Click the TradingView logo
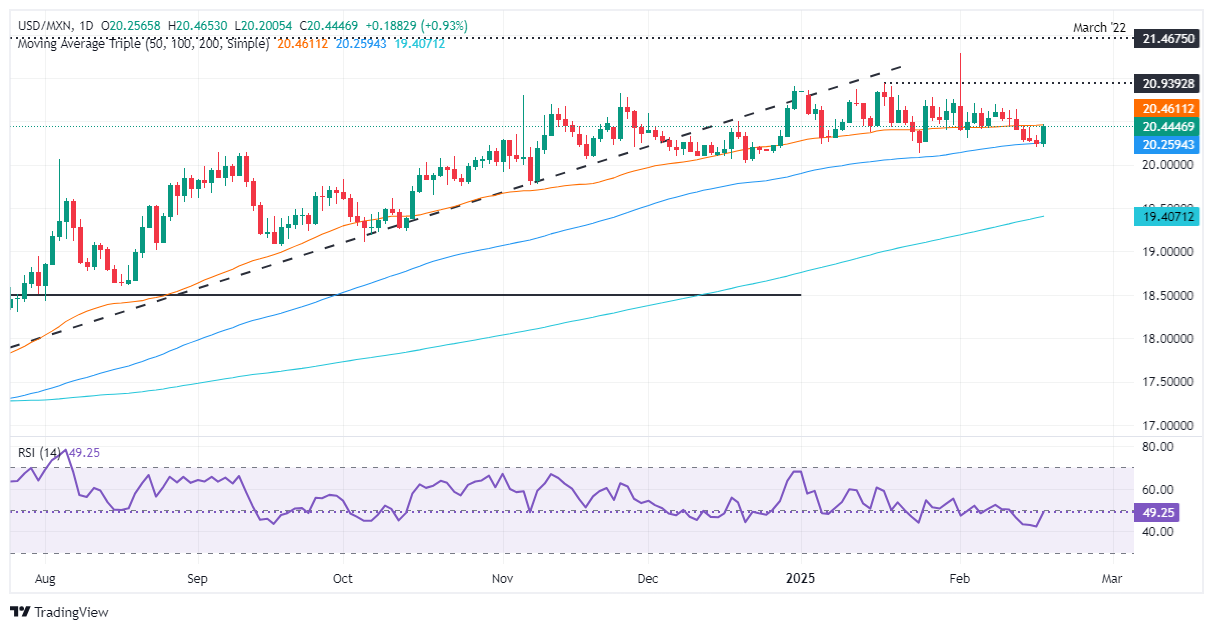The image size is (1213, 630). pyautogui.click(x=59, y=612)
